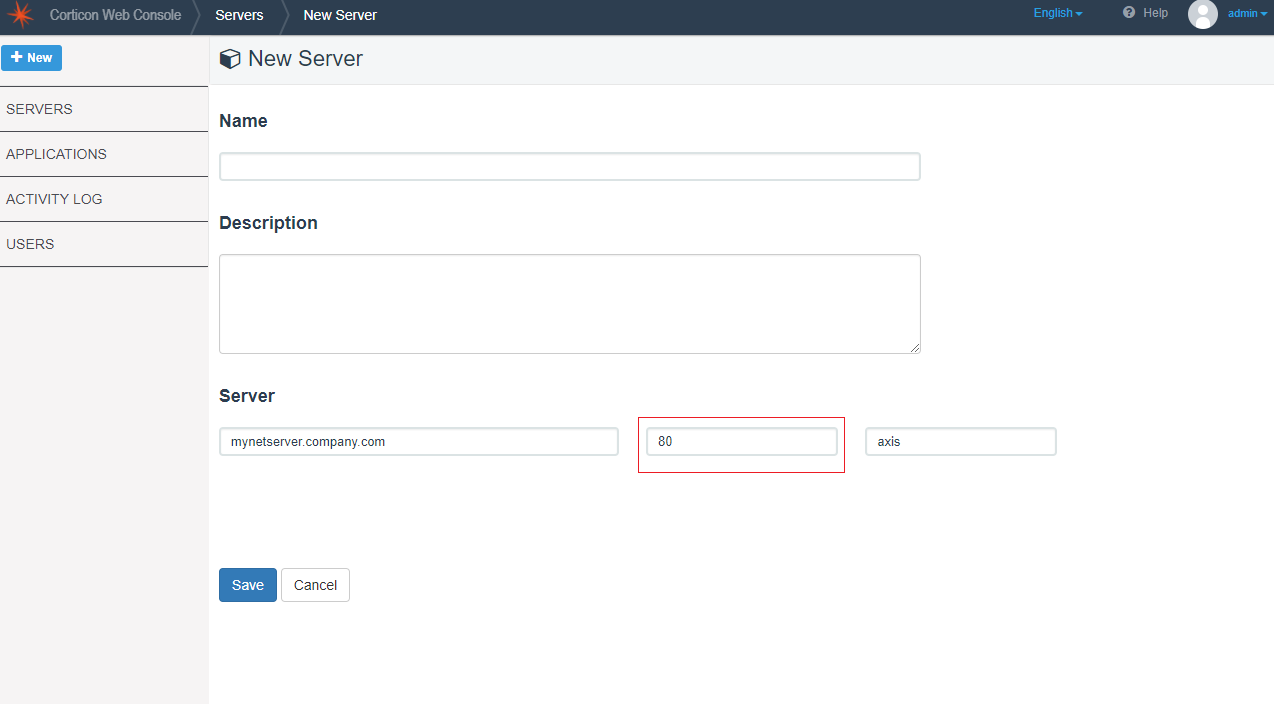Click the Server section label
The width and height of the screenshot is (1274, 704).
click(247, 396)
